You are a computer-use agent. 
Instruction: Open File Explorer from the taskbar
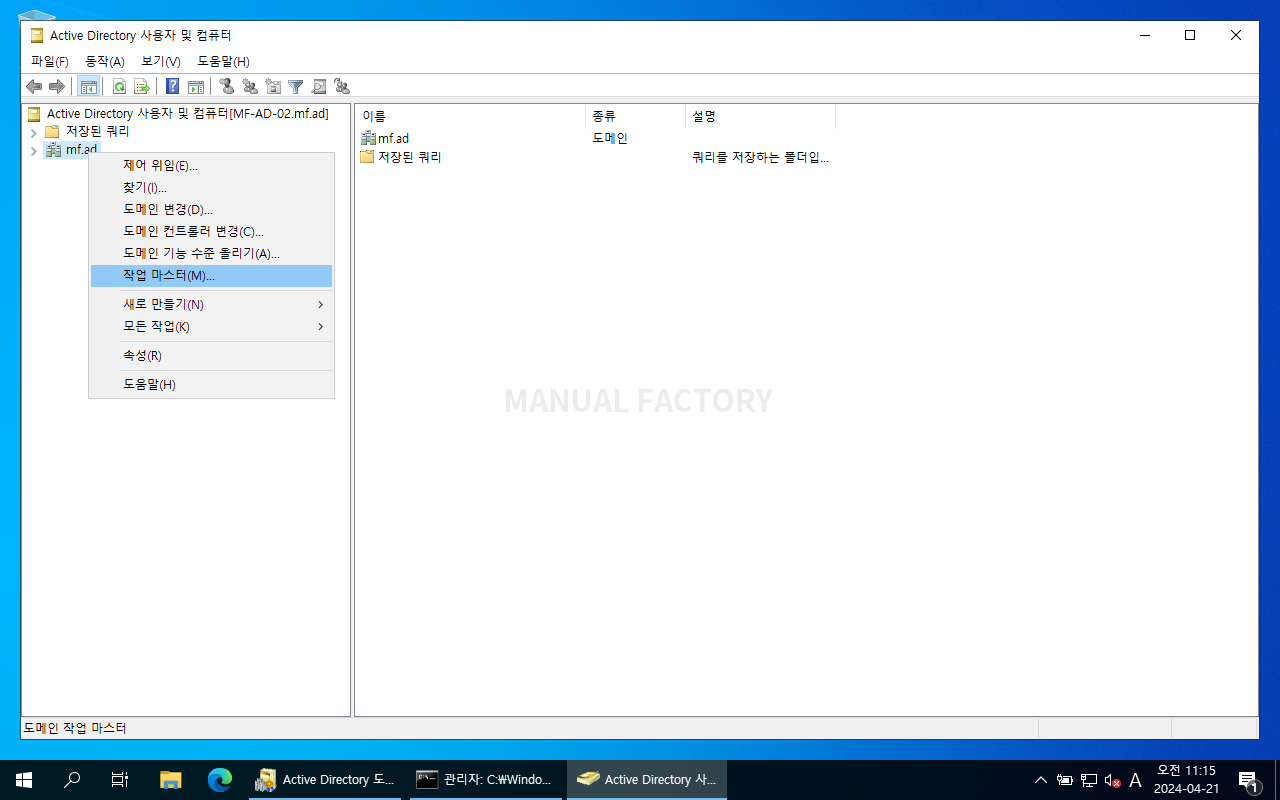[171, 780]
